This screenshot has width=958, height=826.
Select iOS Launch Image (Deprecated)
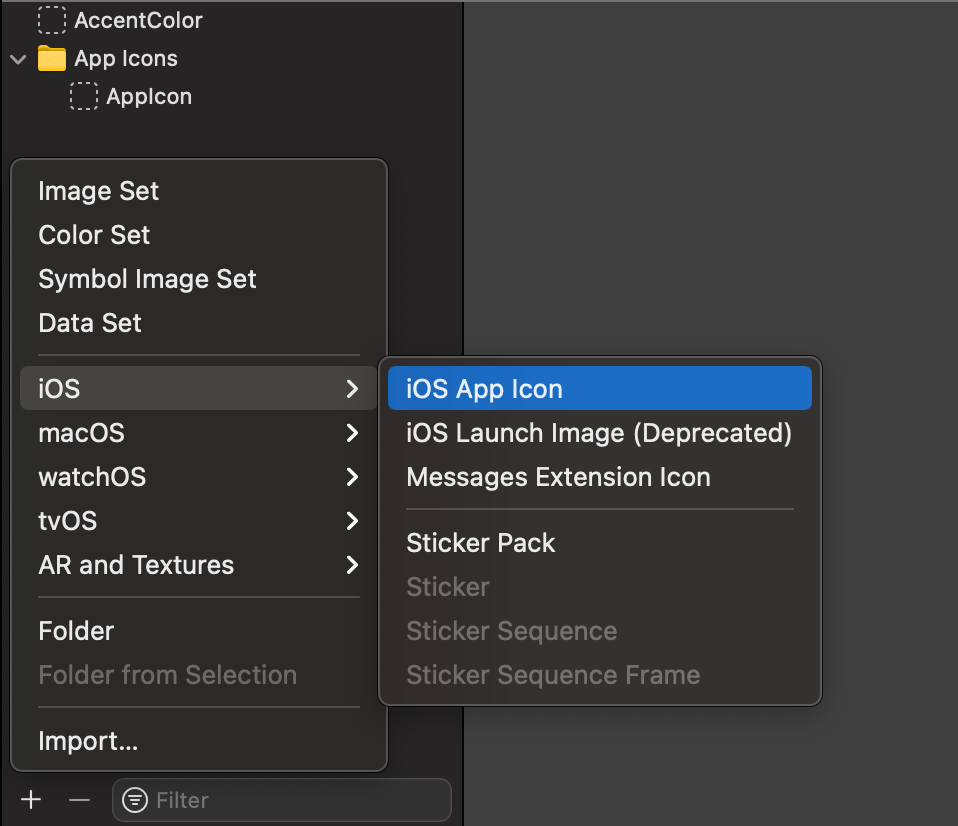[600, 433]
